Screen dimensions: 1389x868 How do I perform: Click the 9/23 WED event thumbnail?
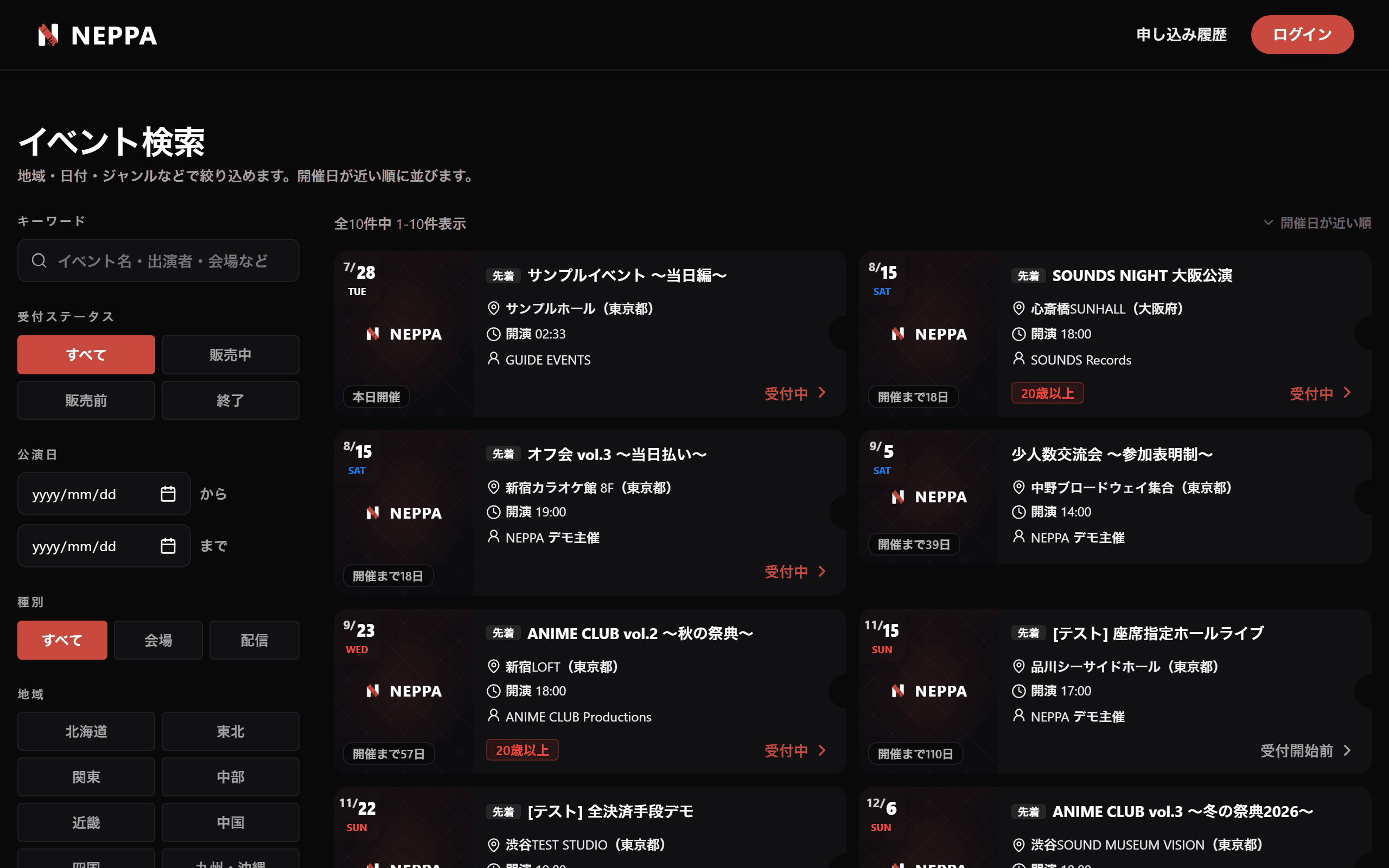(404, 691)
